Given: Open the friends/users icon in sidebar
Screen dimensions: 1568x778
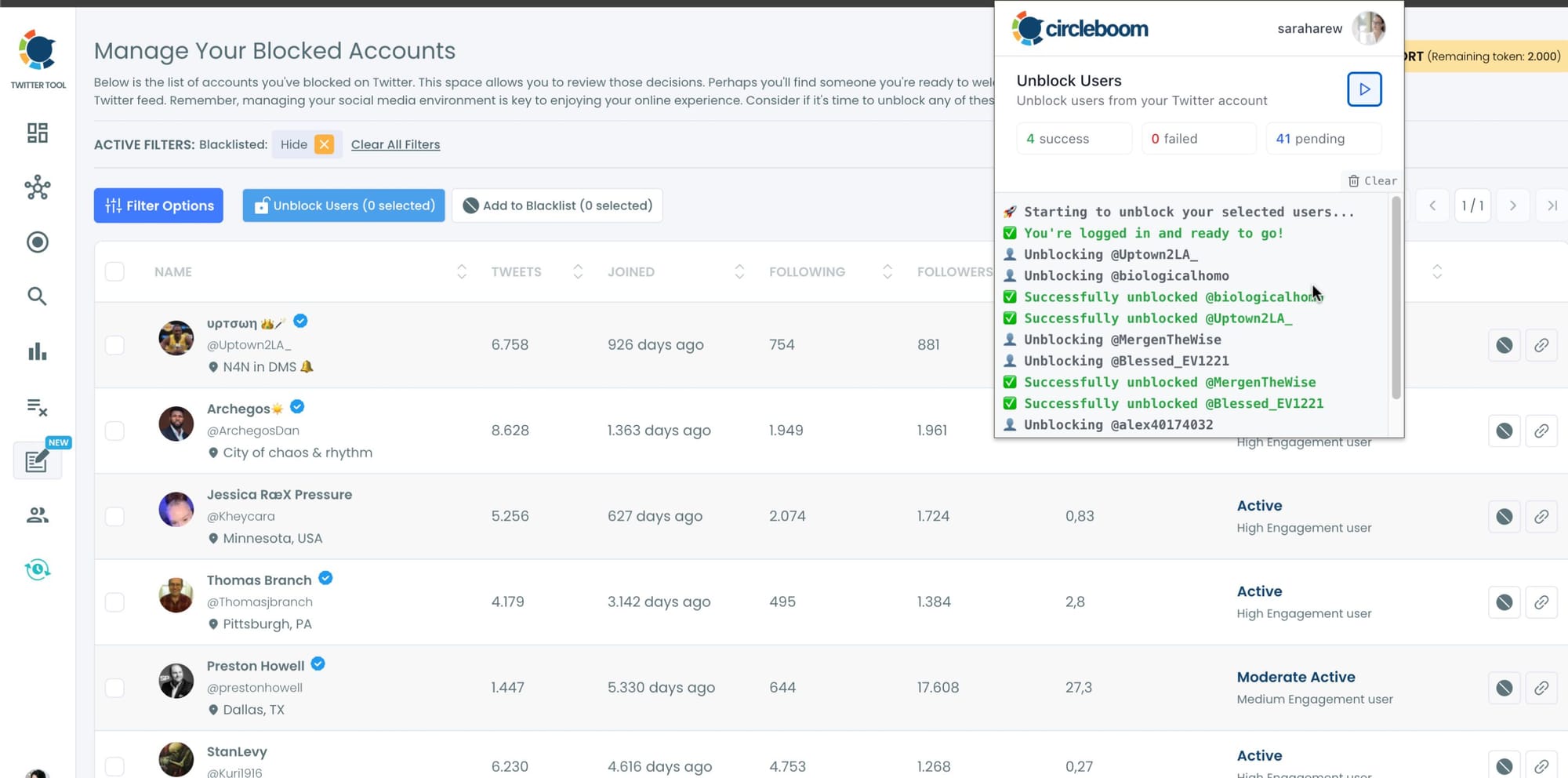Looking at the screenshot, I should pyautogui.click(x=37, y=515).
